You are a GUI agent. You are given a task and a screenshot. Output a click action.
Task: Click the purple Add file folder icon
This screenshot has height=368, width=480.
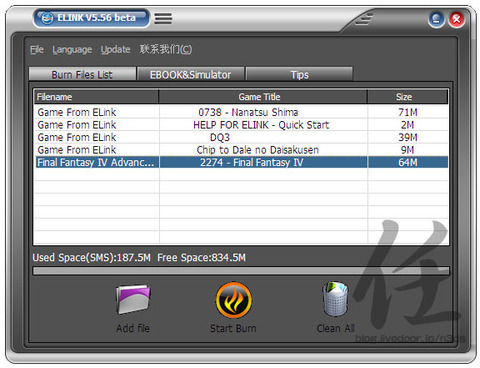(133, 299)
